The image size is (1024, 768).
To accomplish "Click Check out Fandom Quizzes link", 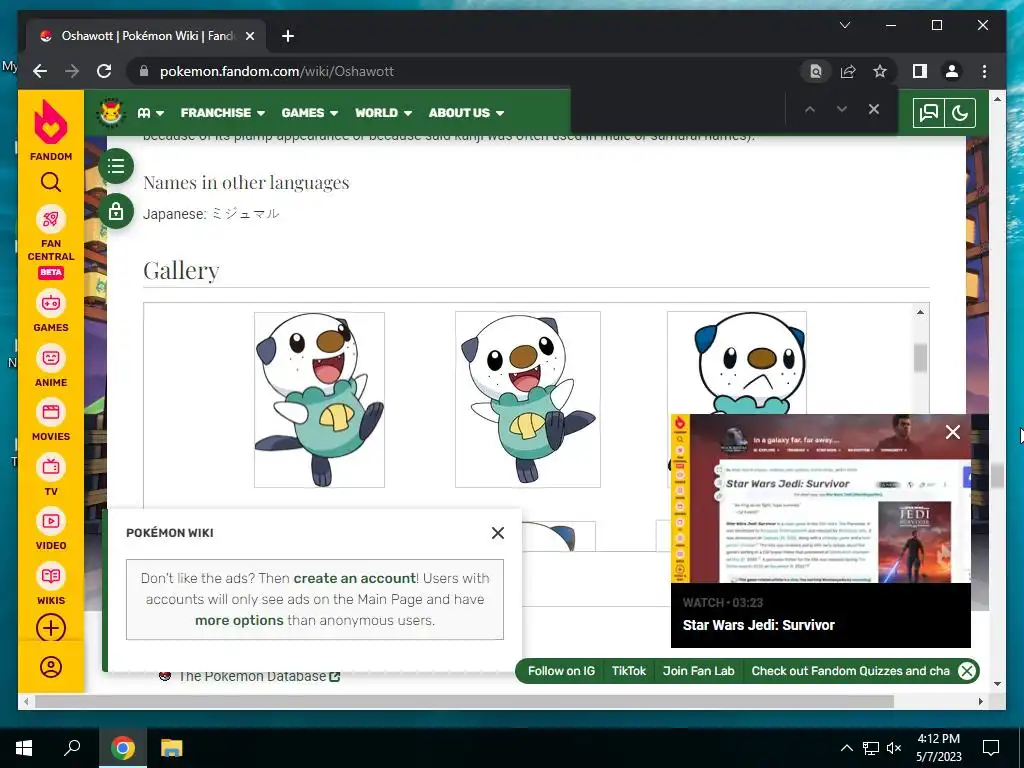I will click(850, 671).
